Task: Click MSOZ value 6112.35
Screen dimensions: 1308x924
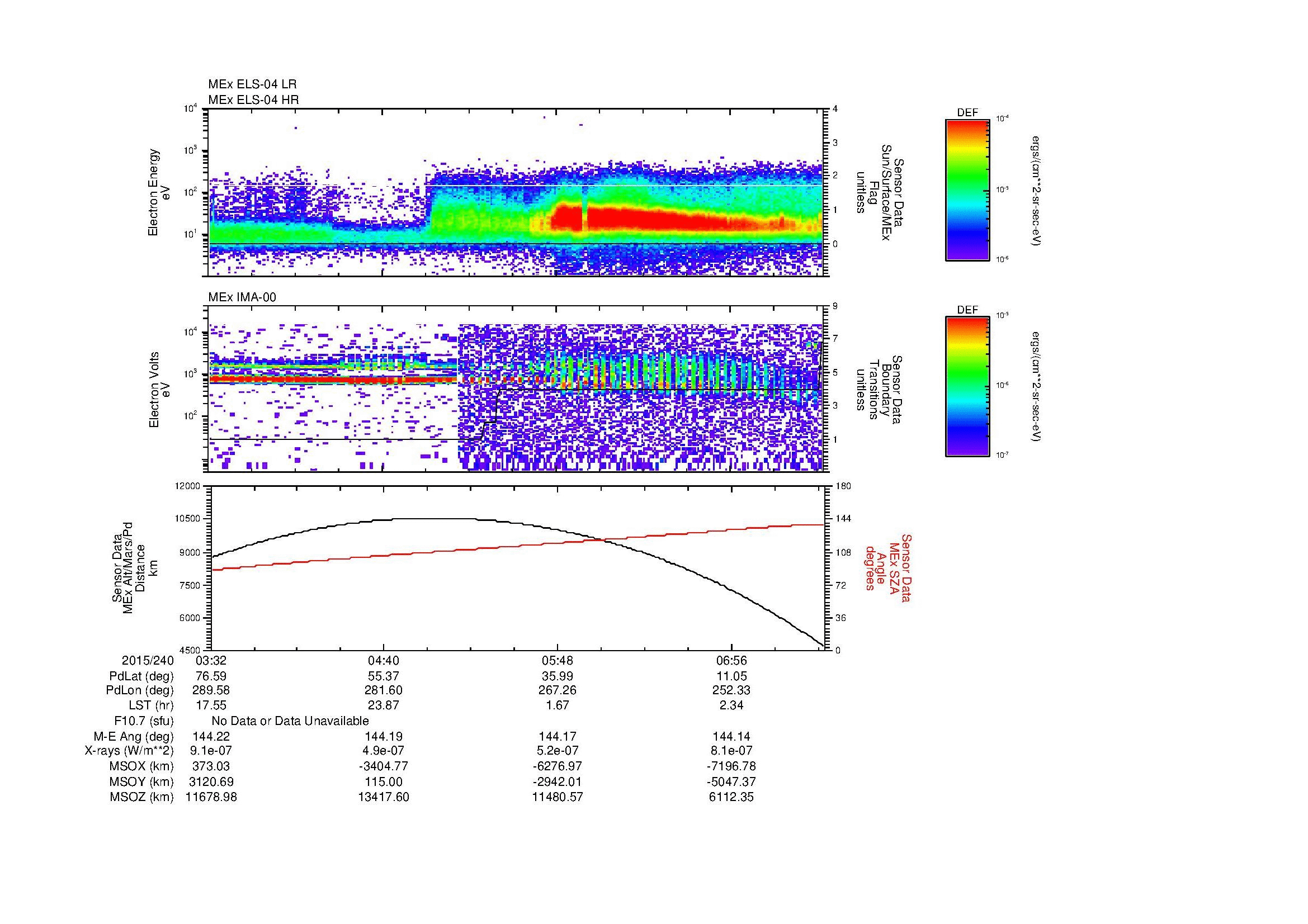Action: coord(732,797)
